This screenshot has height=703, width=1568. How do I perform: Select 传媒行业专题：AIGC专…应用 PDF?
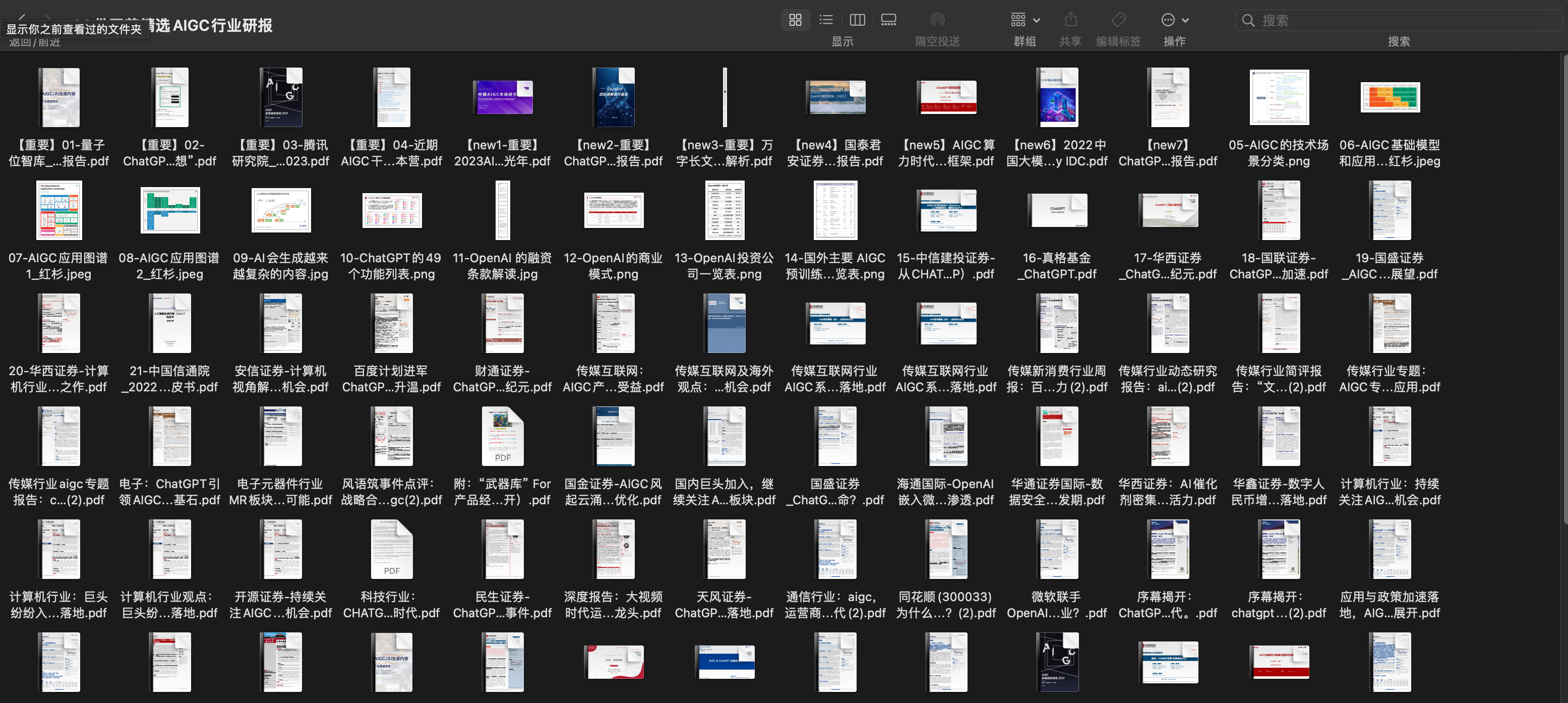(x=1390, y=323)
